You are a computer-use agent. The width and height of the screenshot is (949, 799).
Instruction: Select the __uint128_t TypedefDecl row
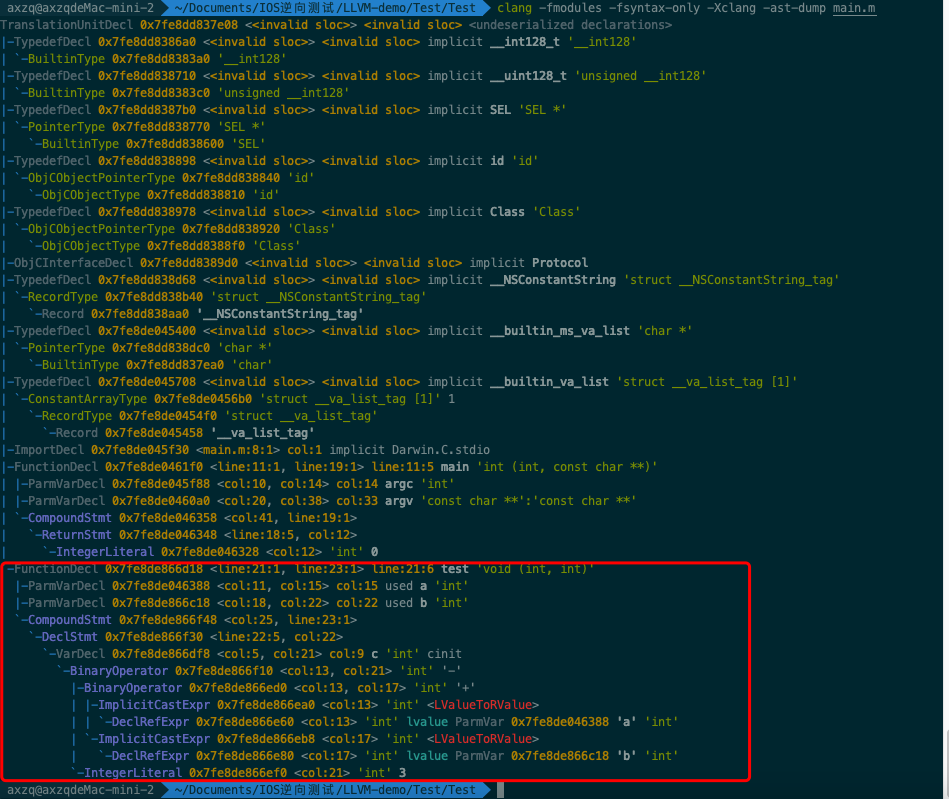354,76
